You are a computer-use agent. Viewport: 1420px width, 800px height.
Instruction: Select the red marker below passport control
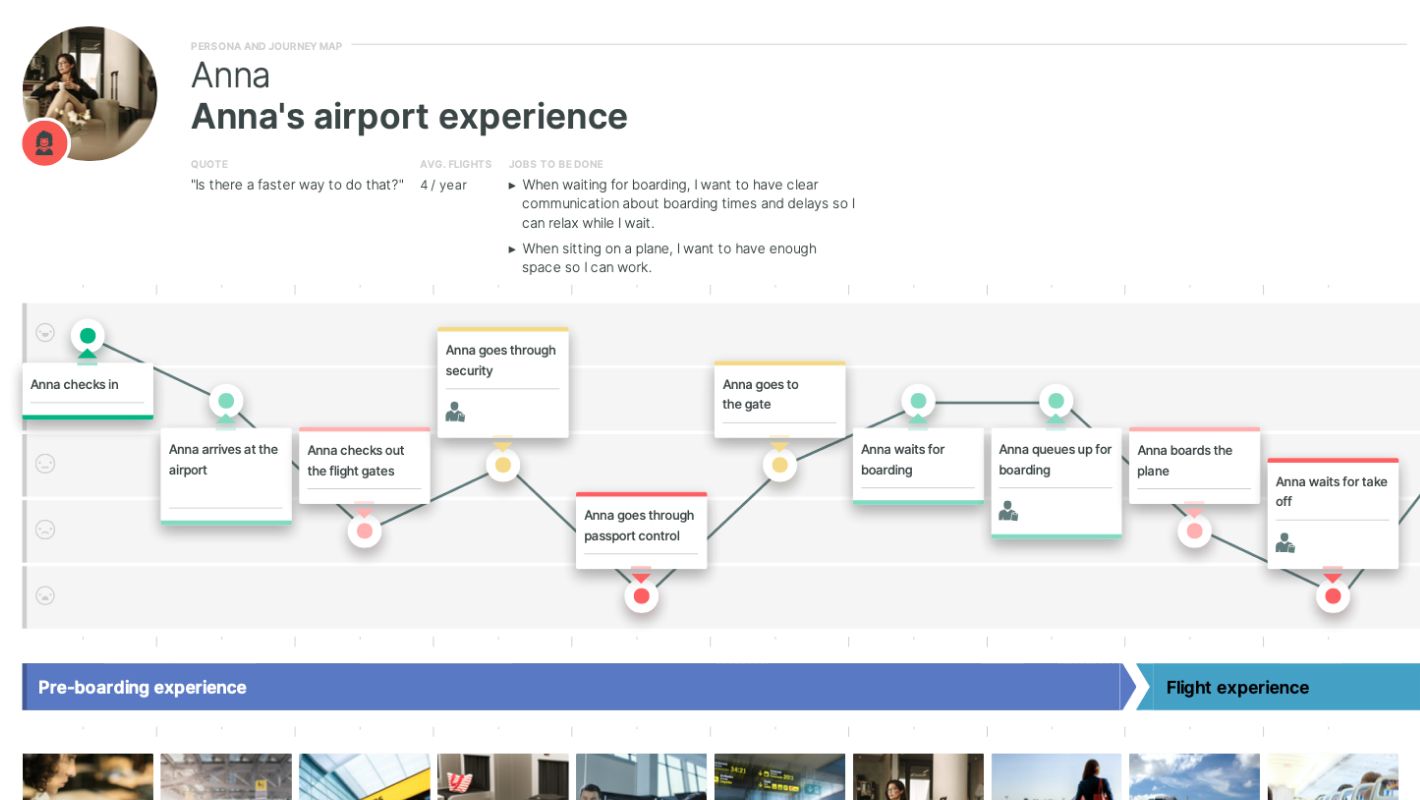tap(641, 596)
